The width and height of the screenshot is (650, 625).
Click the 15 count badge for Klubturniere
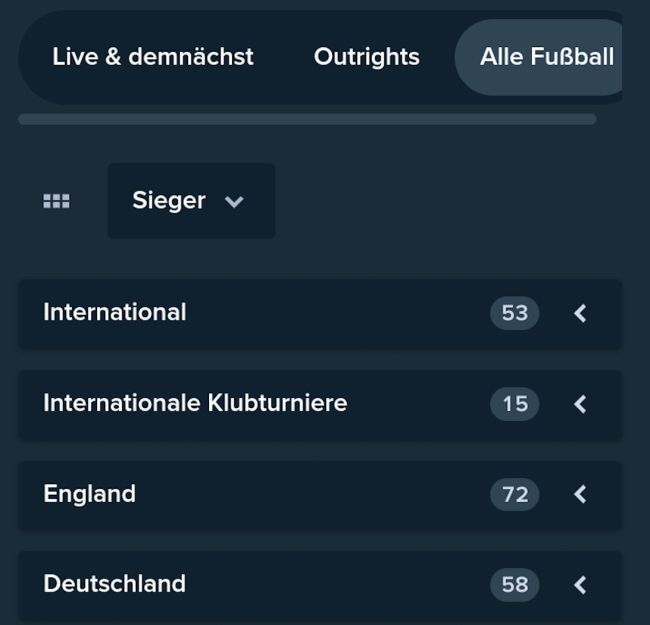(x=514, y=404)
